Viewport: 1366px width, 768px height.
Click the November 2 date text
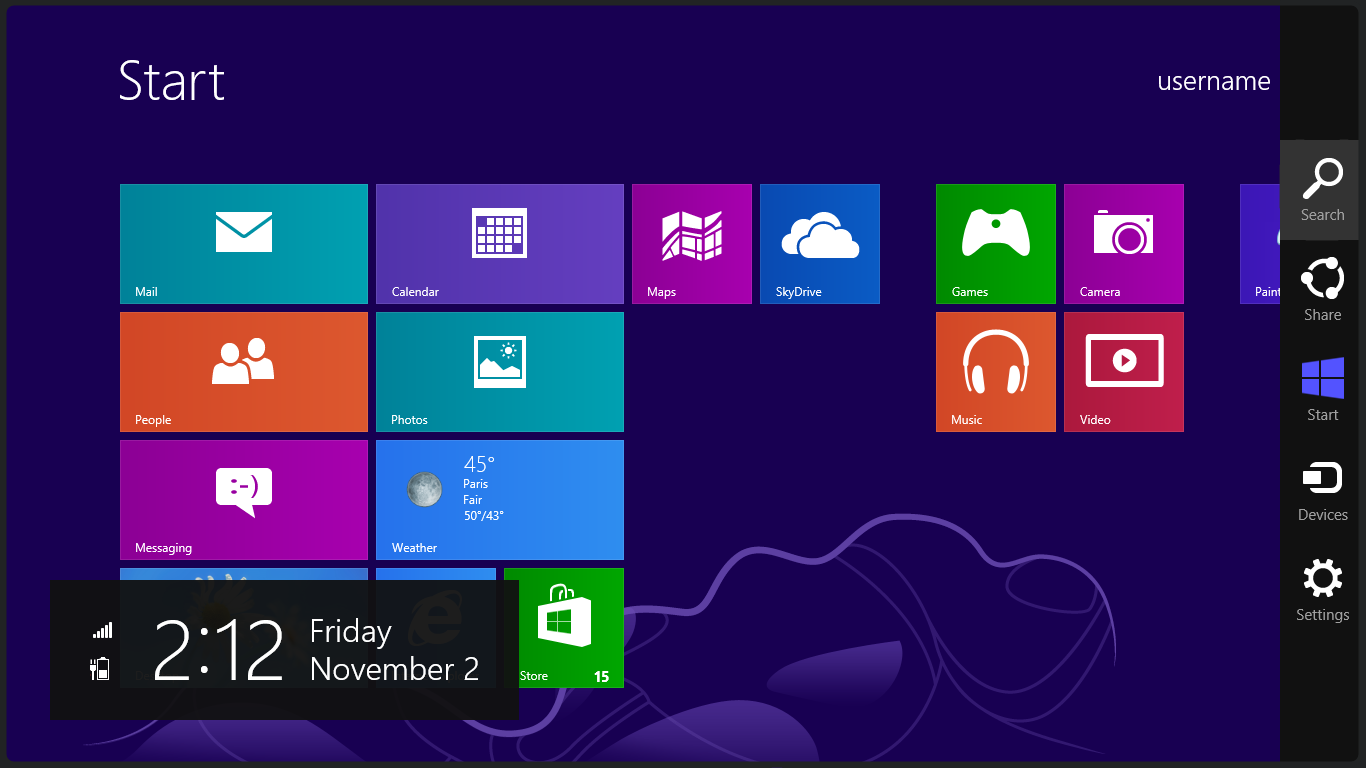click(395, 669)
